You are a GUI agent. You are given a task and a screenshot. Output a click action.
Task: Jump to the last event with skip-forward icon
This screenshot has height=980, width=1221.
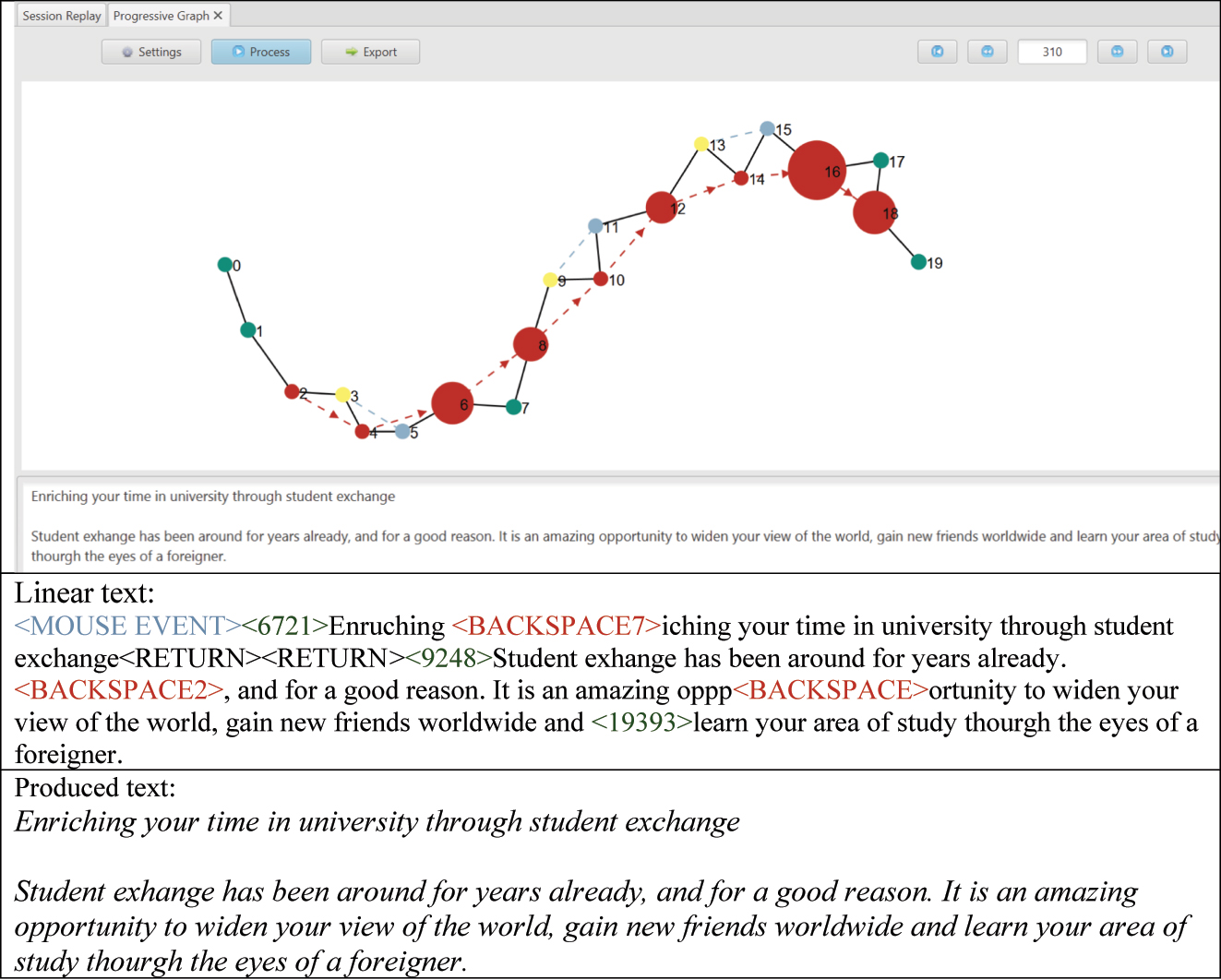tap(1167, 52)
